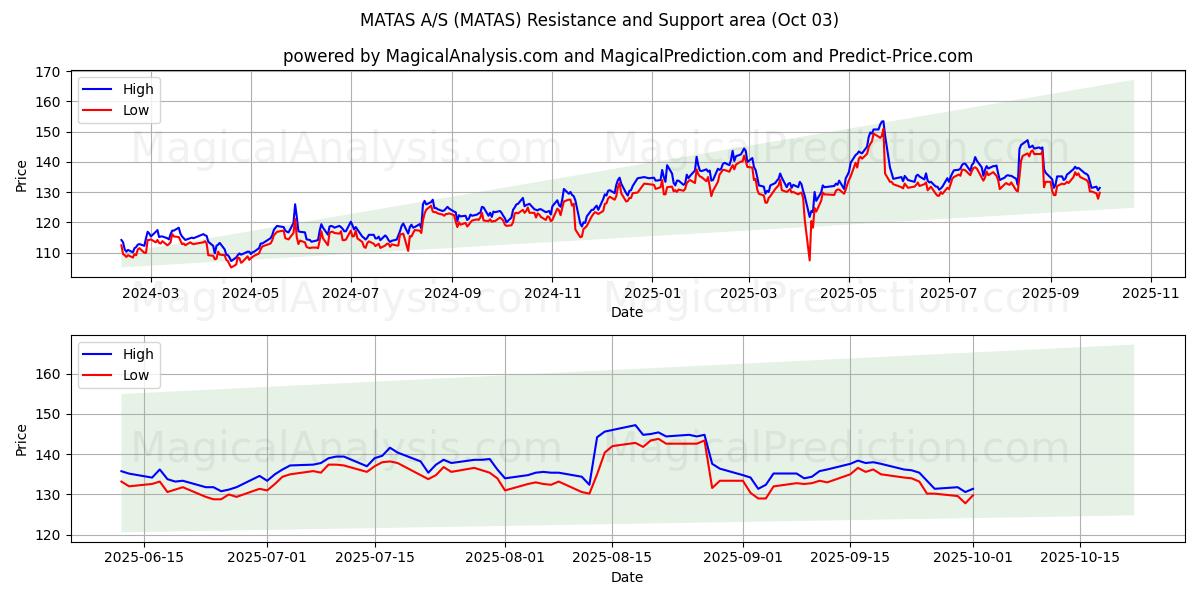Select High label in bottom chart legend
The image size is (1200, 600).
(138, 354)
